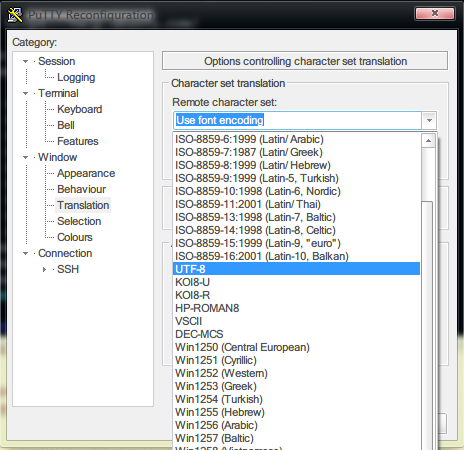467x450 pixels.
Task: Select the HP-ROMAN8 option
Action: coord(297,308)
